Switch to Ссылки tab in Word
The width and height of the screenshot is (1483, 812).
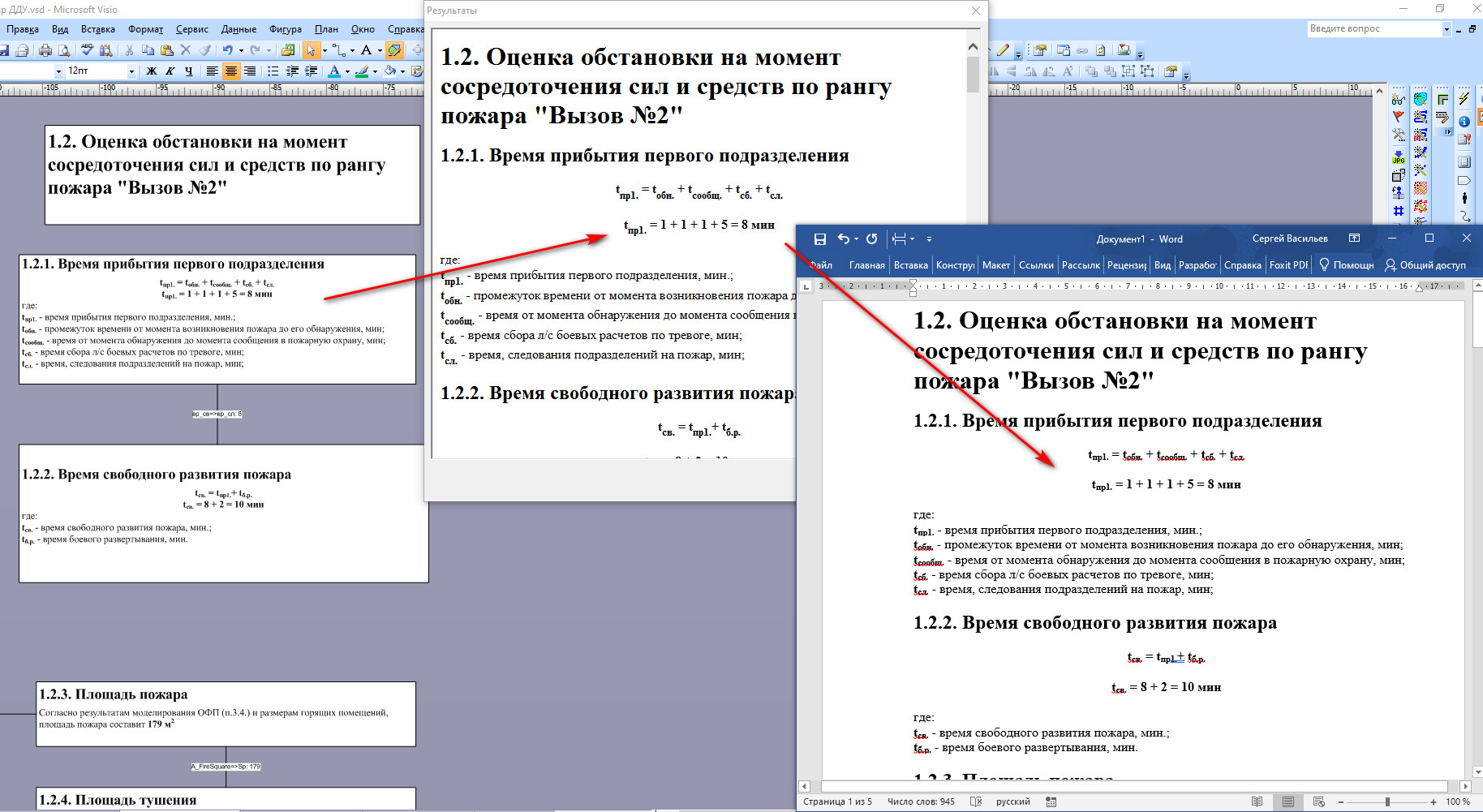[x=1036, y=265]
